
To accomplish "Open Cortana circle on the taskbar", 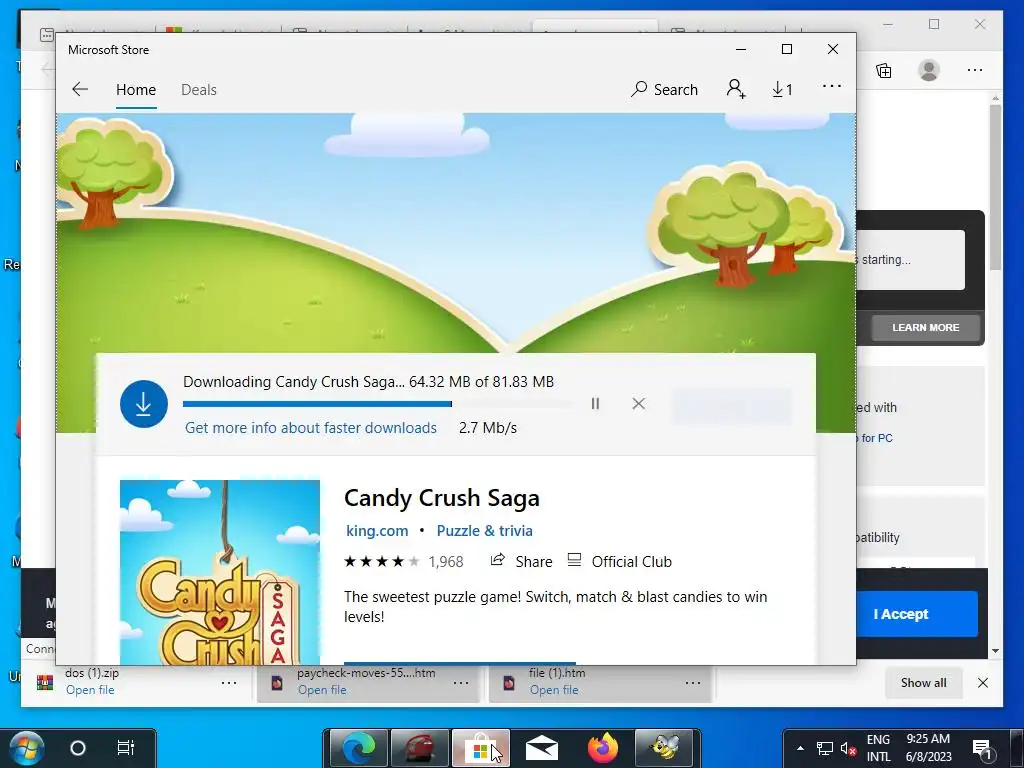I will pos(78,748).
